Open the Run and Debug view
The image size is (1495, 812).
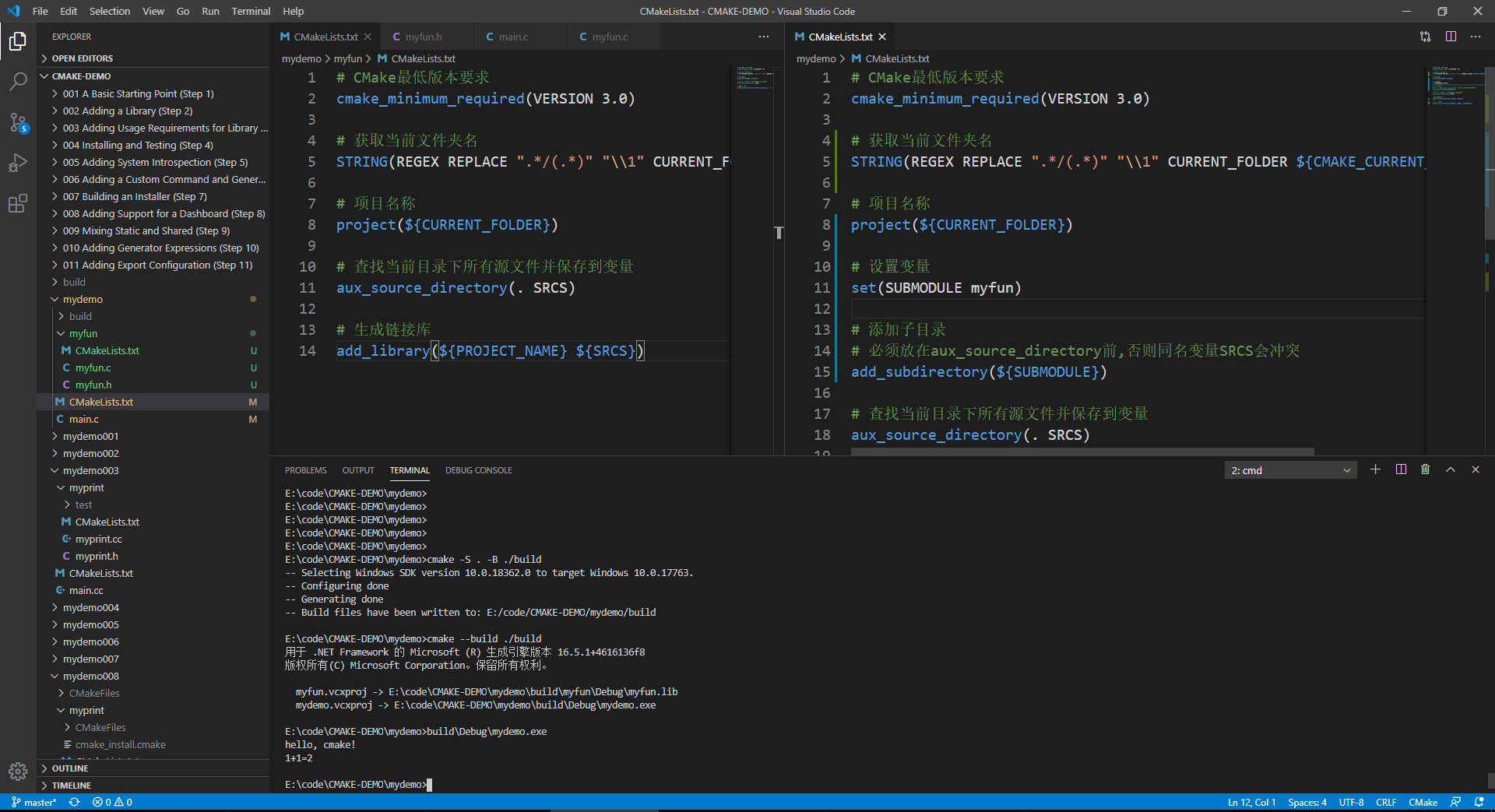pos(17,163)
